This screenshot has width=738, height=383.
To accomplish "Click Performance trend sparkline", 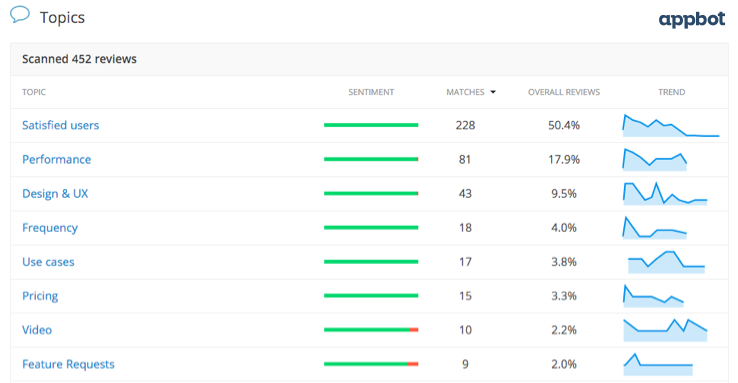I will coord(655,160).
